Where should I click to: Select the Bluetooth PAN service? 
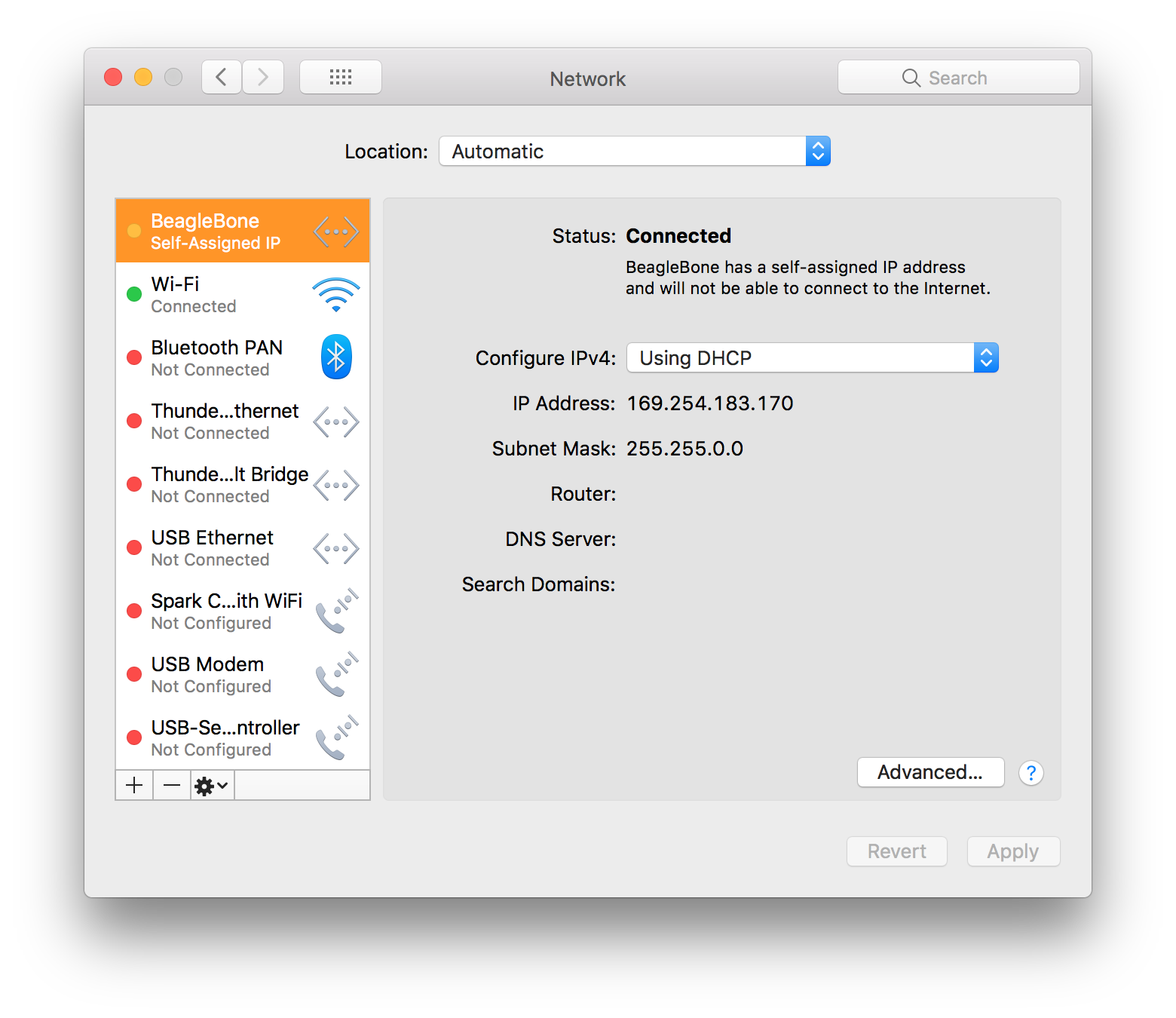243,357
